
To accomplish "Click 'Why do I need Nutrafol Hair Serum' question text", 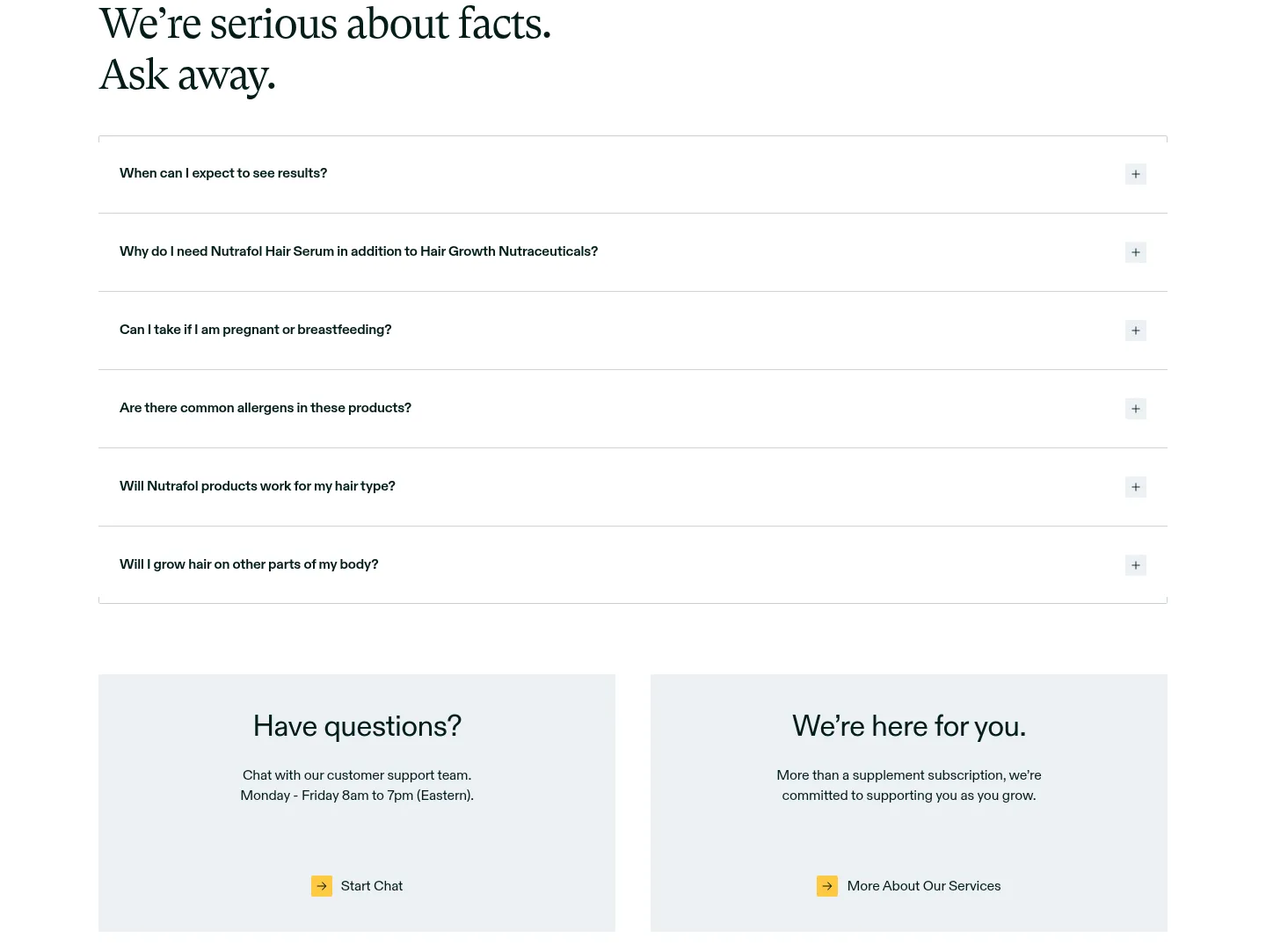I will coord(359,251).
